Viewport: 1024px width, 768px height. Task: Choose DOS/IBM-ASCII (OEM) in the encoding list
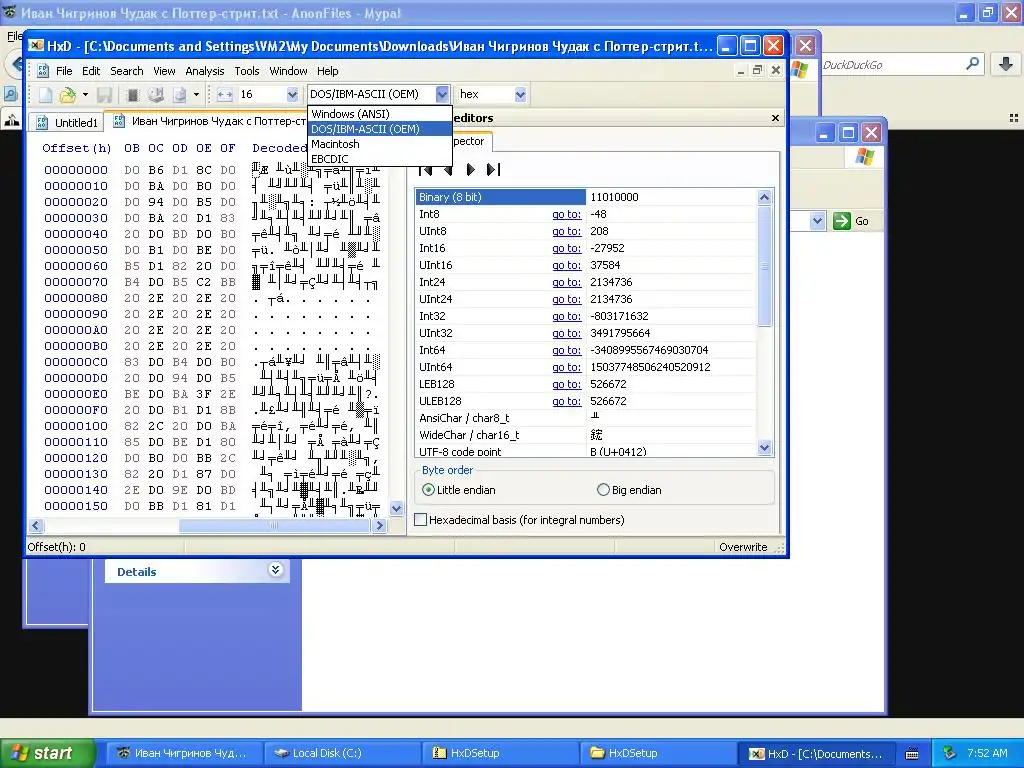tap(380, 129)
